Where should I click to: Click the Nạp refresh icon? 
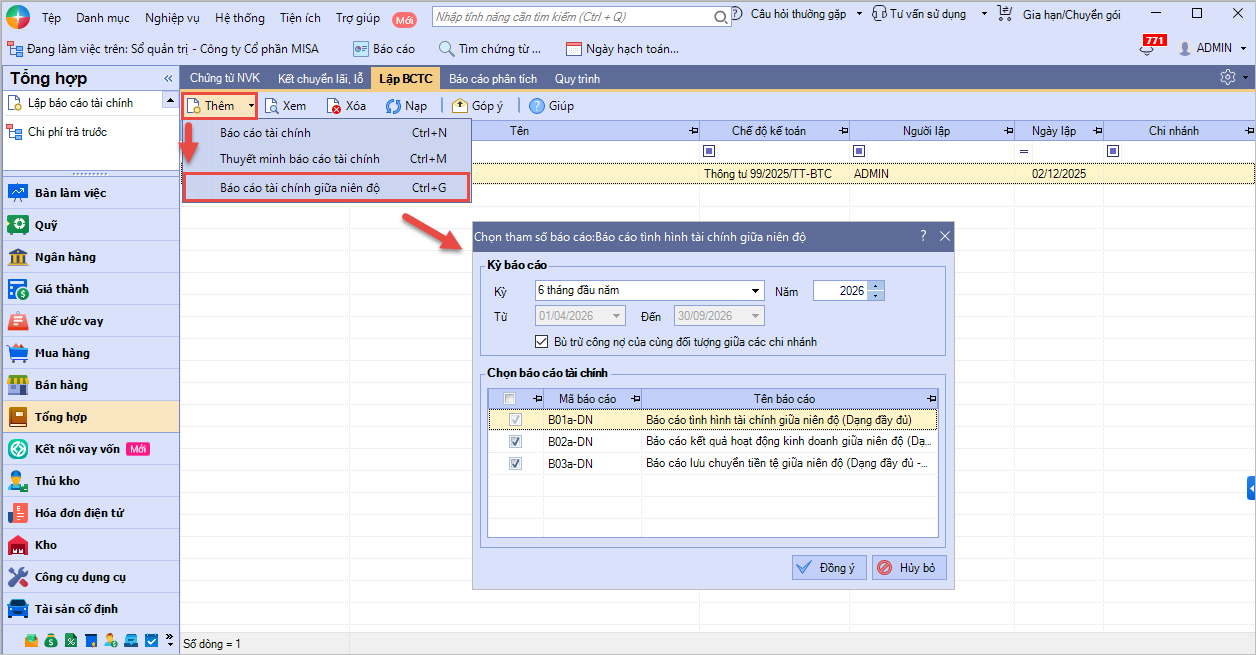click(394, 106)
